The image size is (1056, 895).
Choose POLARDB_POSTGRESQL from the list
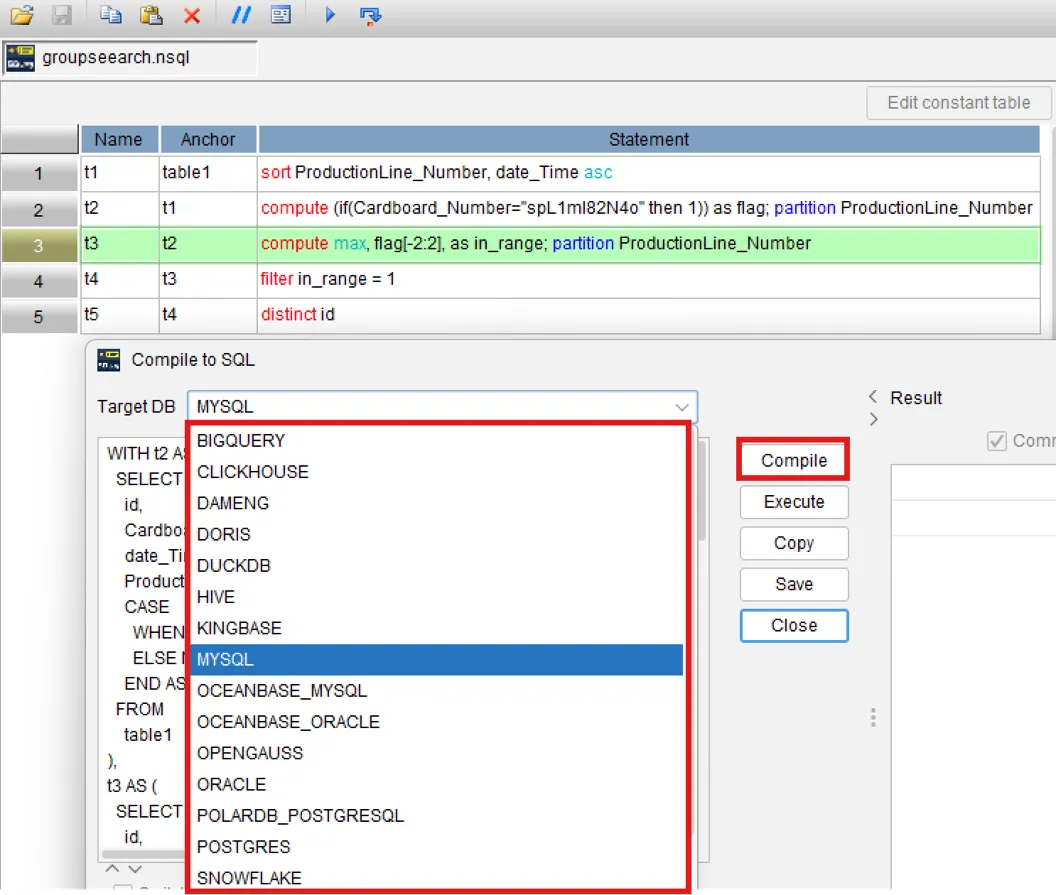pyautogui.click(x=437, y=816)
